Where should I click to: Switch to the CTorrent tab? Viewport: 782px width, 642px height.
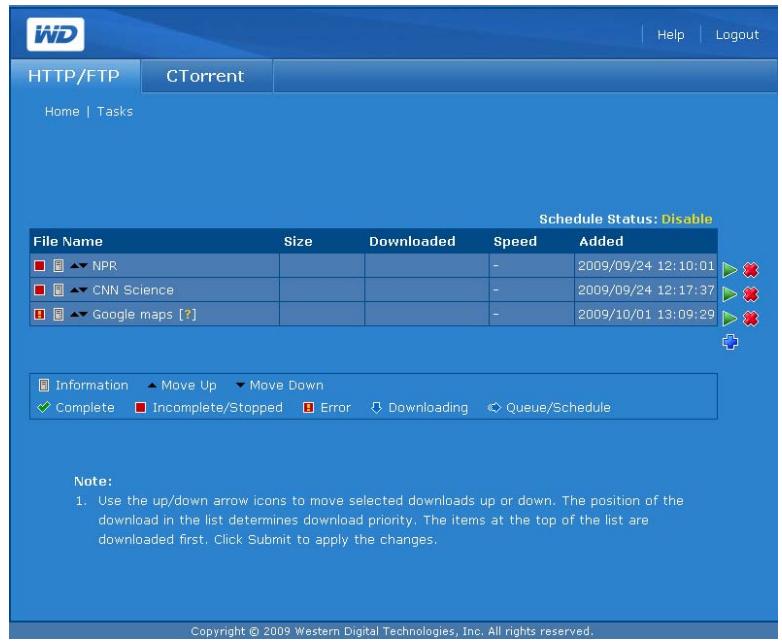click(205, 76)
